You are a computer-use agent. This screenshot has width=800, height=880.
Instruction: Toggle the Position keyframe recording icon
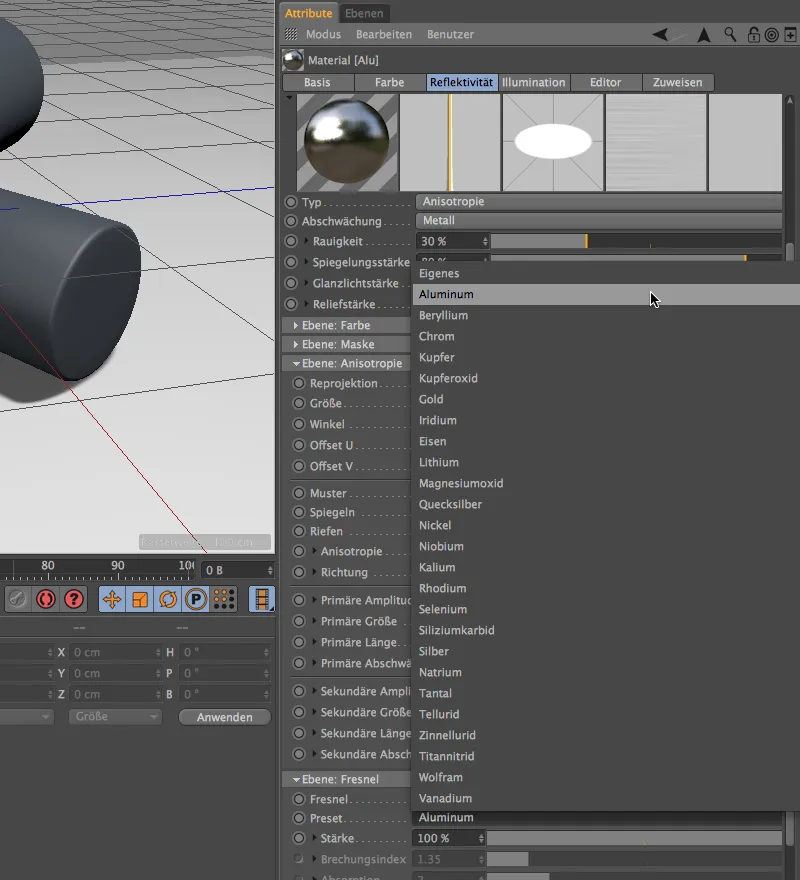pyautogui.click(x=112, y=599)
